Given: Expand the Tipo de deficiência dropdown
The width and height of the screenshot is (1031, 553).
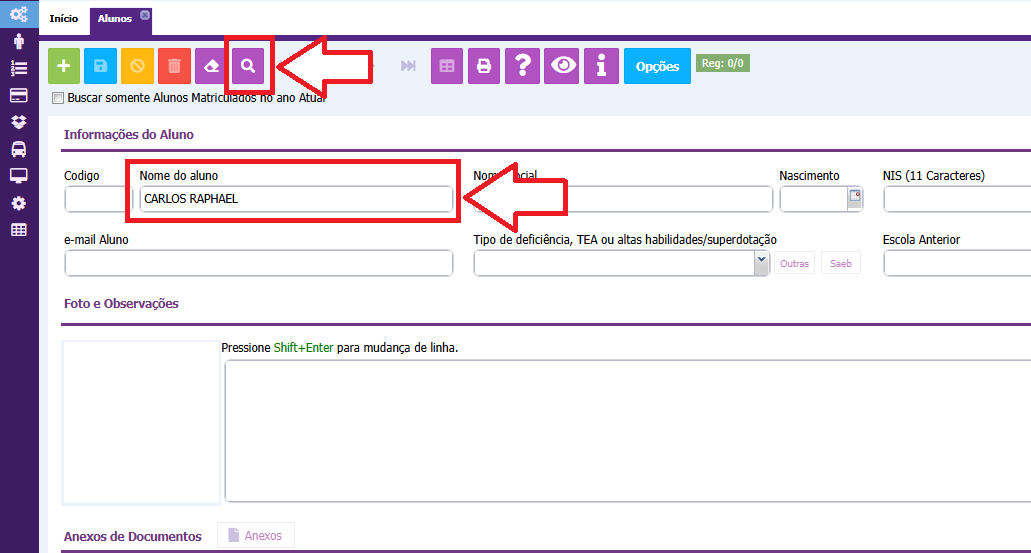Looking at the screenshot, I should pos(761,261).
